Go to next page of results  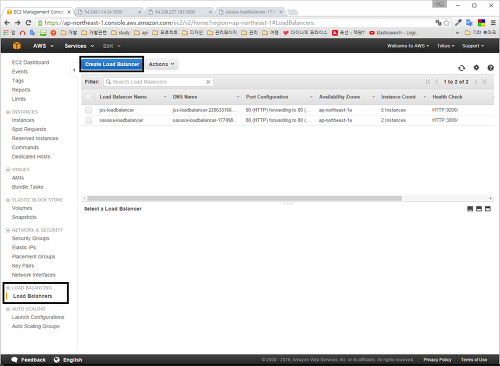coord(476,82)
